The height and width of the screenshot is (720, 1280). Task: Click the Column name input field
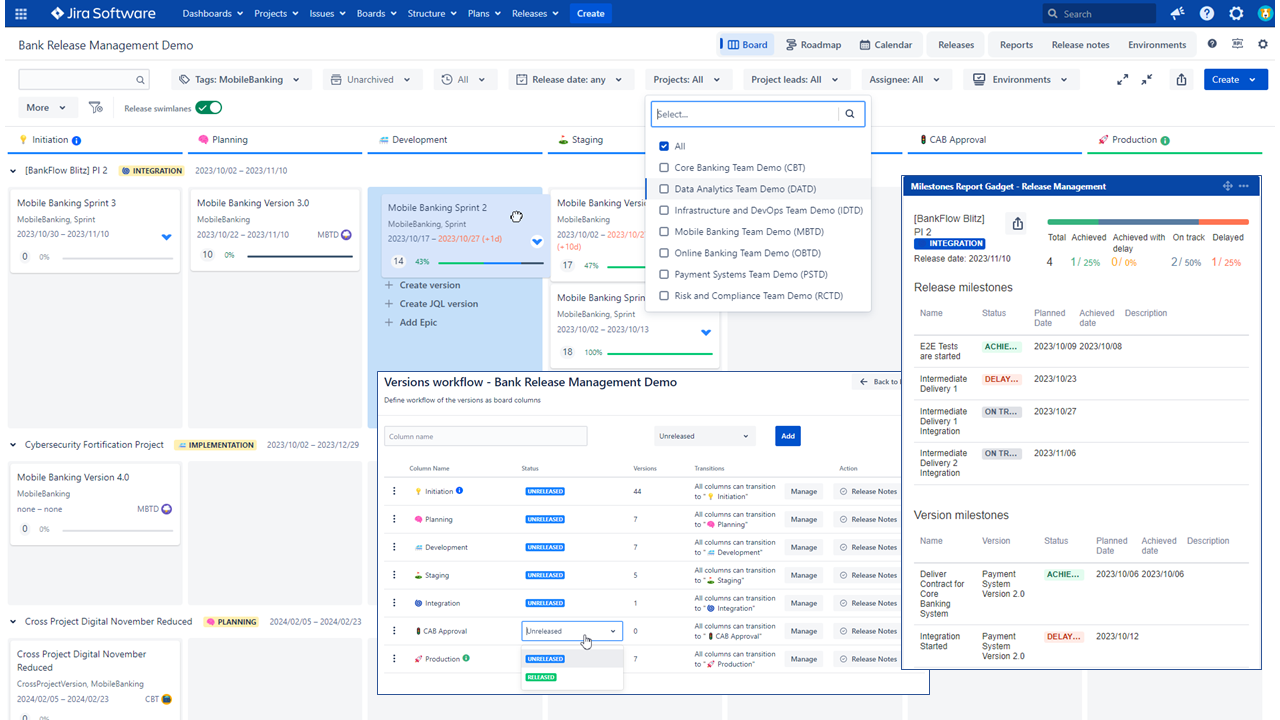(x=485, y=436)
